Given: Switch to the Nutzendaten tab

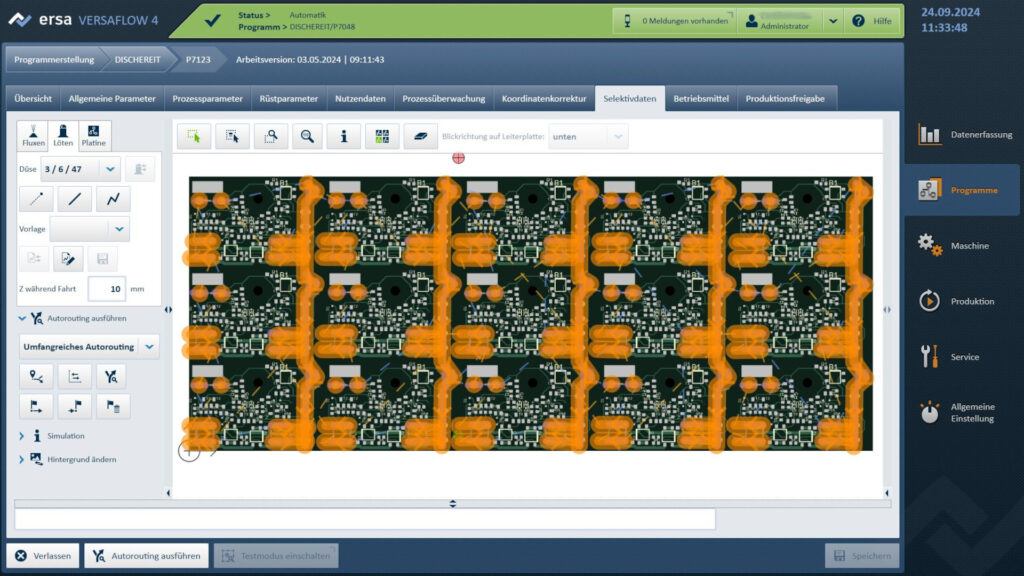Looking at the screenshot, I should point(360,99).
